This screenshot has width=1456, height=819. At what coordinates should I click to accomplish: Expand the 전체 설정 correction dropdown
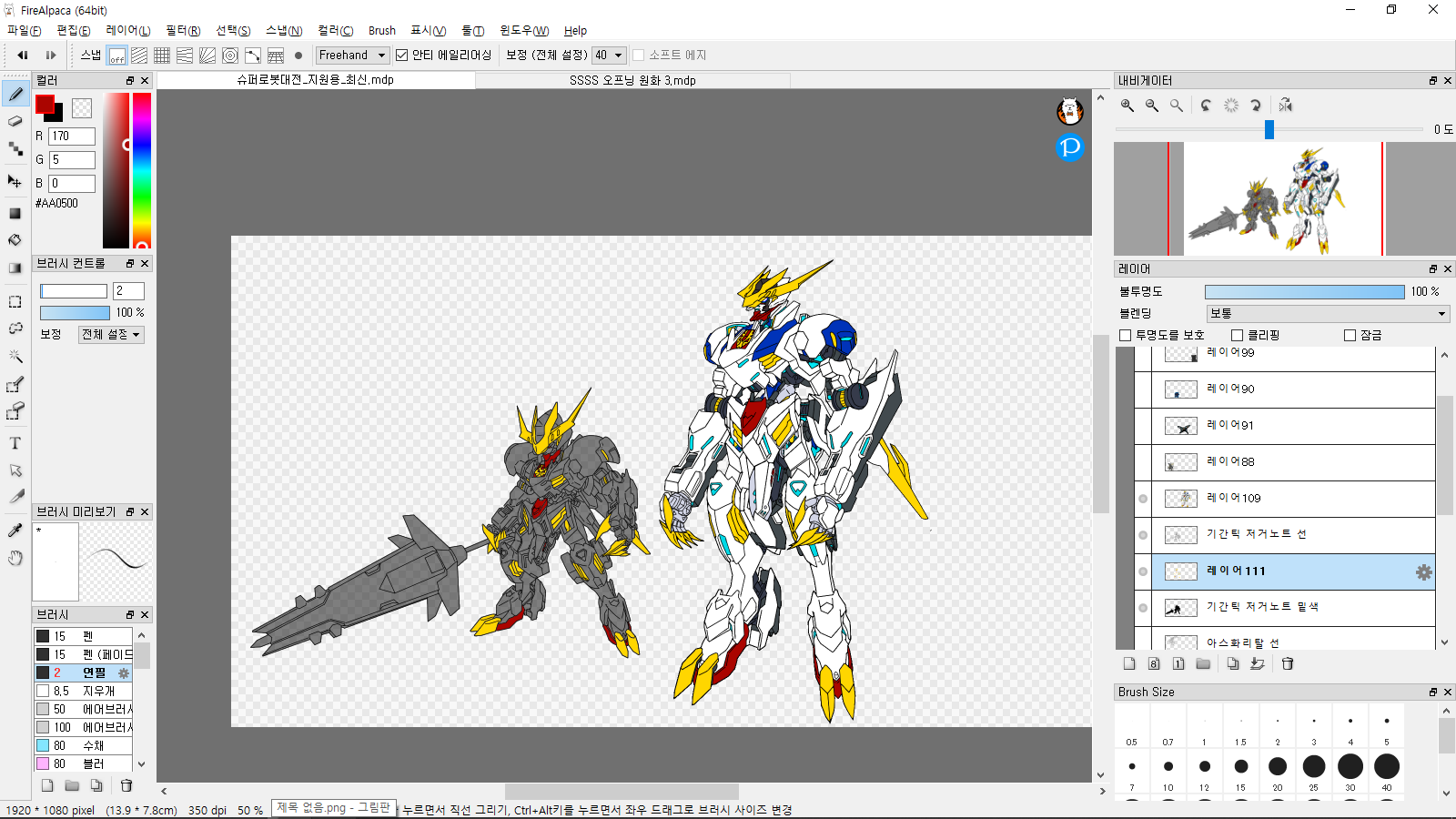click(111, 335)
